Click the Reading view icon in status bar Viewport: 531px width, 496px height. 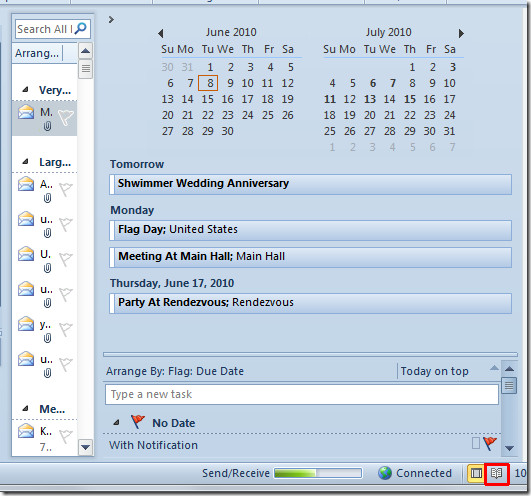tap(496, 473)
